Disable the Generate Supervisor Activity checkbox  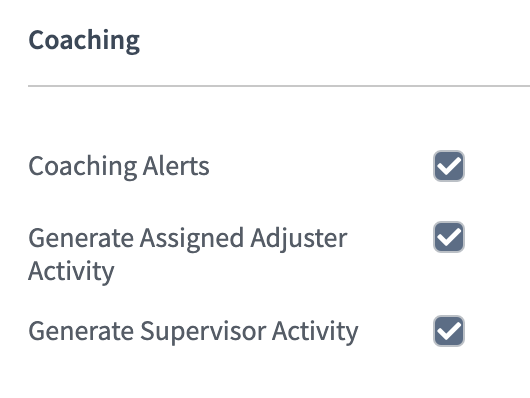449,331
